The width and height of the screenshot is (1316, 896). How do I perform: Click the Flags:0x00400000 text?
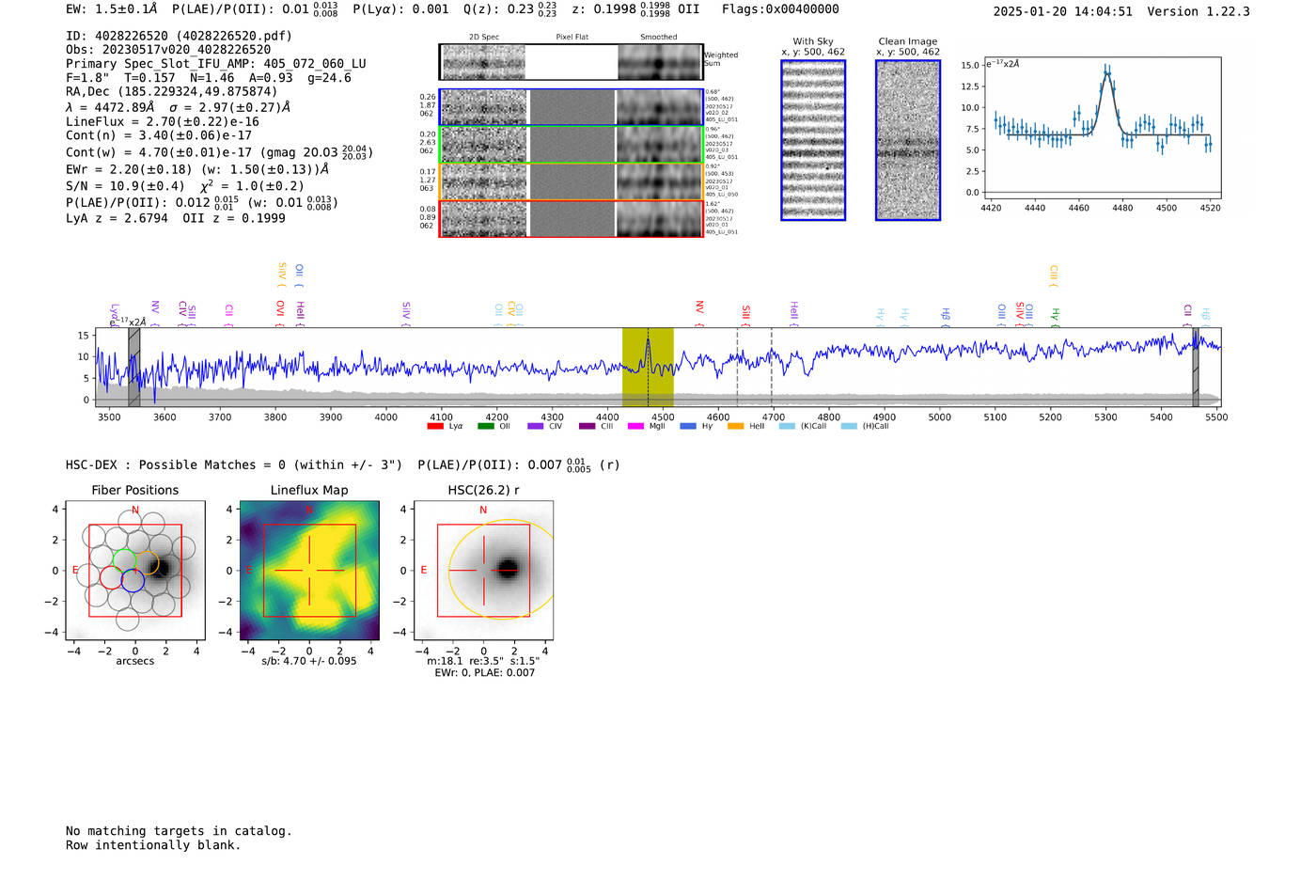(x=780, y=9)
